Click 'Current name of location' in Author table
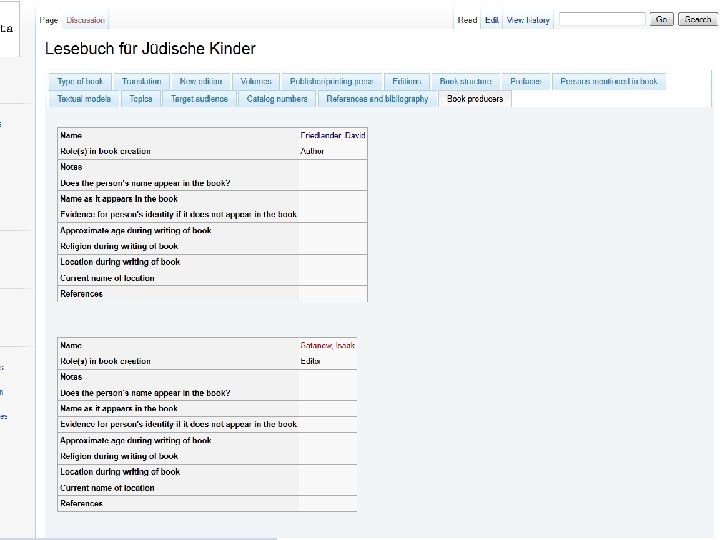Image resolution: width=720 pixels, height=540 pixels. 107,278
